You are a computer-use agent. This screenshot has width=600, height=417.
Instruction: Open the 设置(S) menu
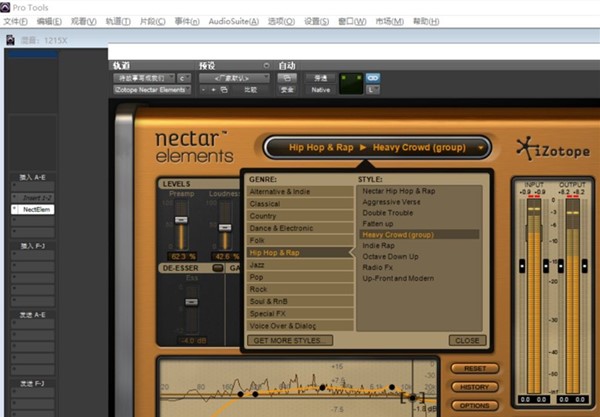316,21
